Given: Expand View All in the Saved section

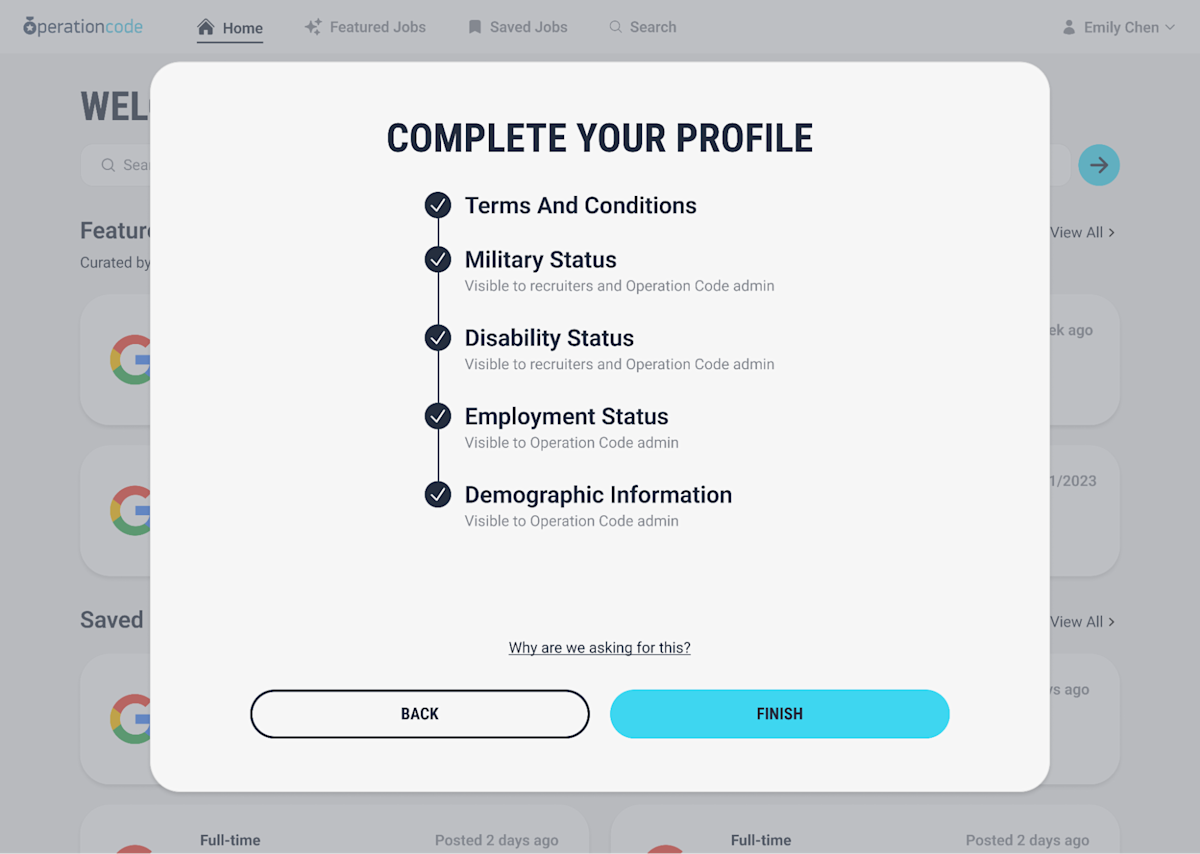Looking at the screenshot, I should click(1082, 621).
